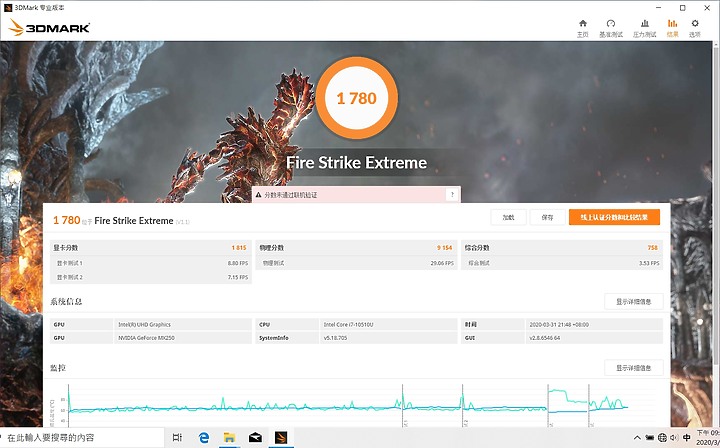Image resolution: width=720 pixels, height=448 pixels.
Task: Launch Microsoft Edge from the taskbar
Action: click(x=204, y=437)
